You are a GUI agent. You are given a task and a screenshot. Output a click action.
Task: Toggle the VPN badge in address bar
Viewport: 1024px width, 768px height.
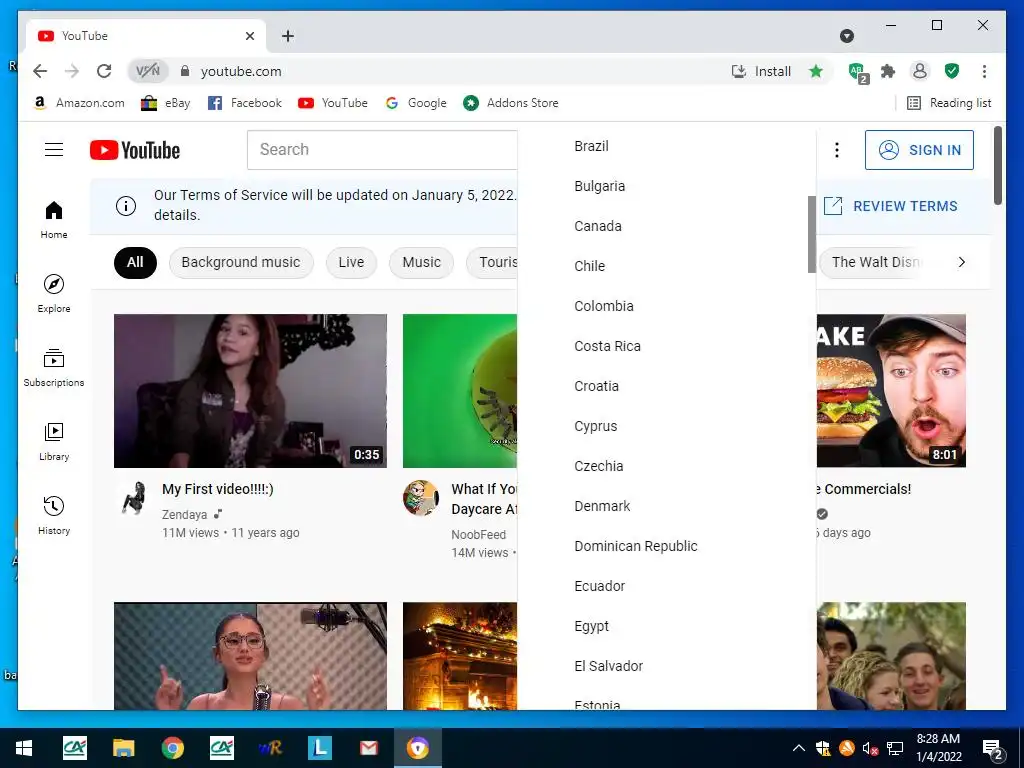pos(148,71)
